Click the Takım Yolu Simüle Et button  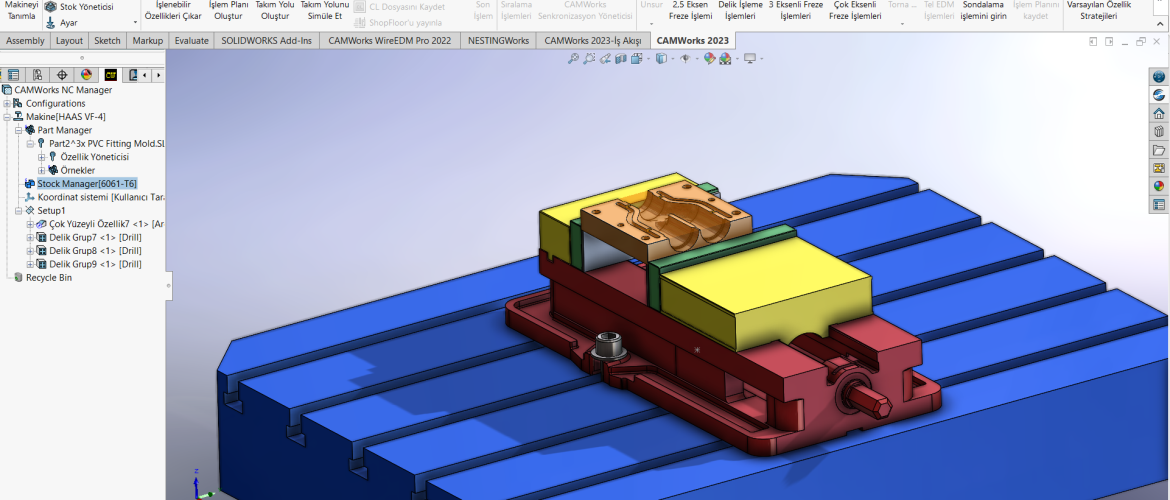pyautogui.click(x=324, y=11)
